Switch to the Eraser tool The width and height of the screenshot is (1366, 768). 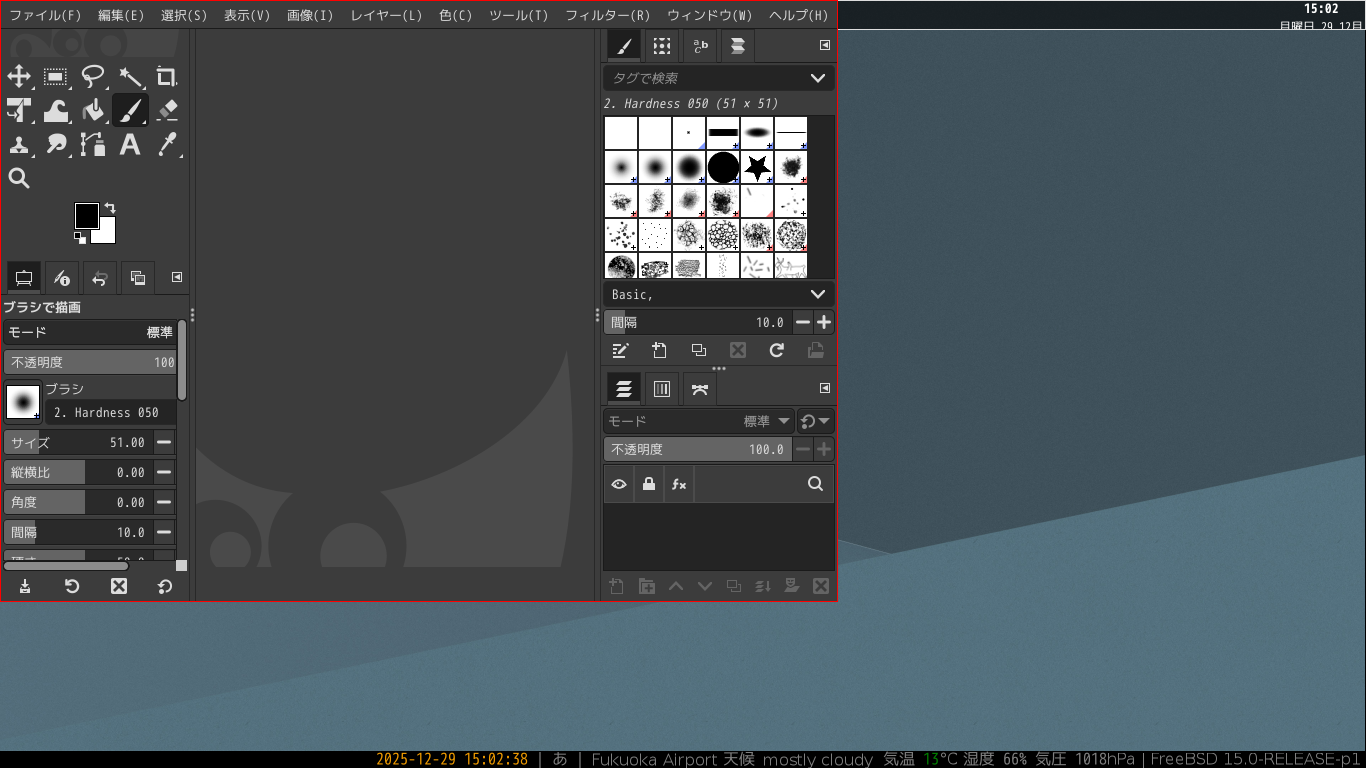(166, 111)
